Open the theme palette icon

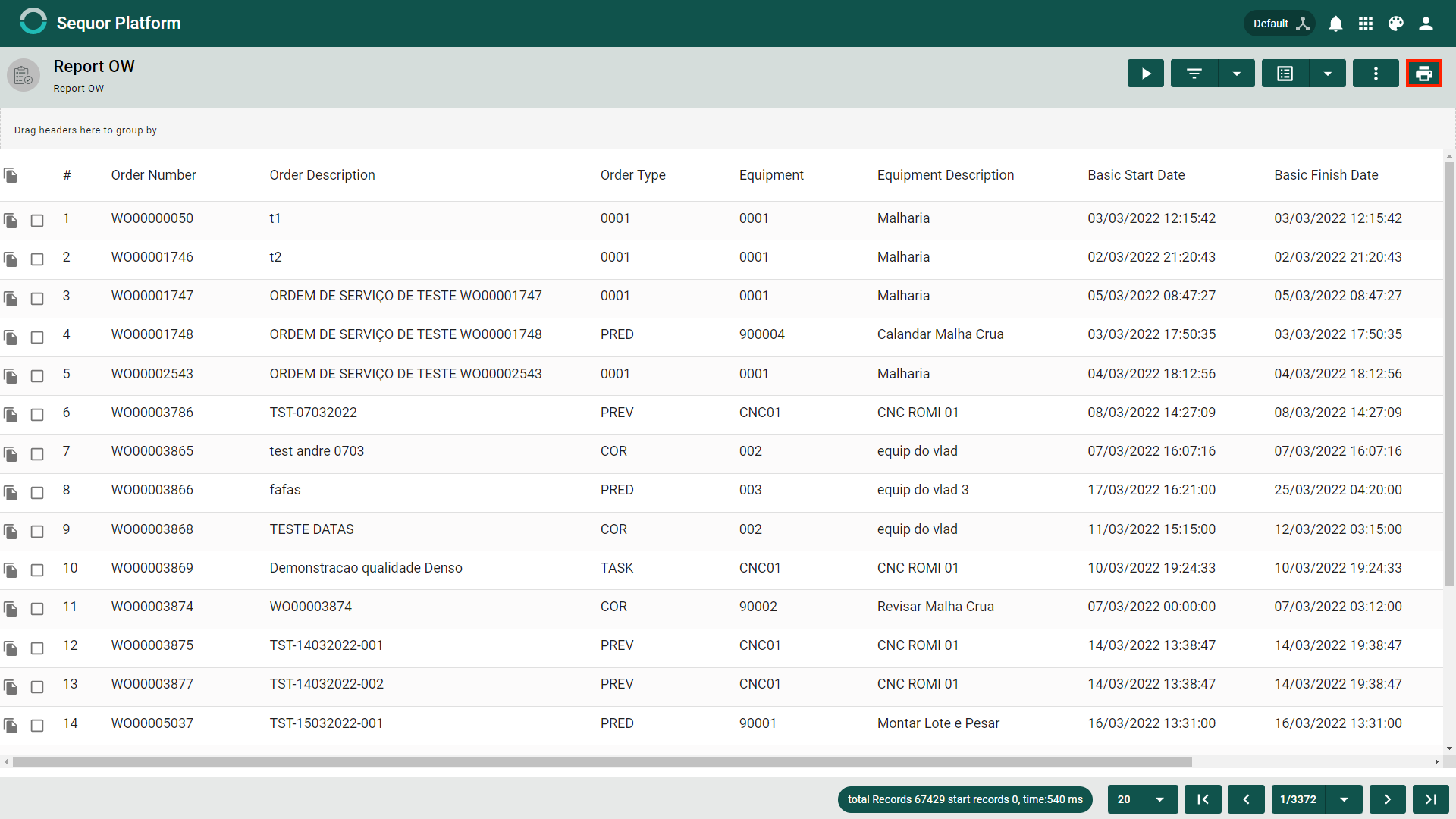click(x=1396, y=24)
